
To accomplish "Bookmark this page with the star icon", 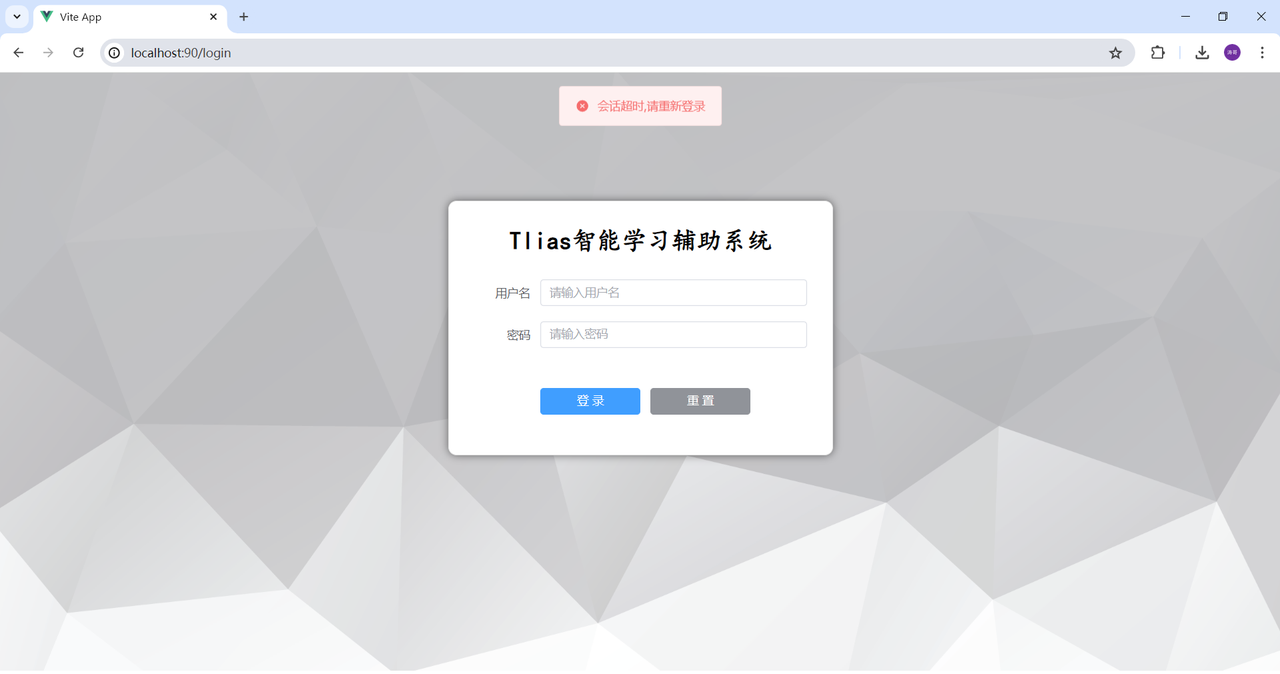I will pos(1115,53).
